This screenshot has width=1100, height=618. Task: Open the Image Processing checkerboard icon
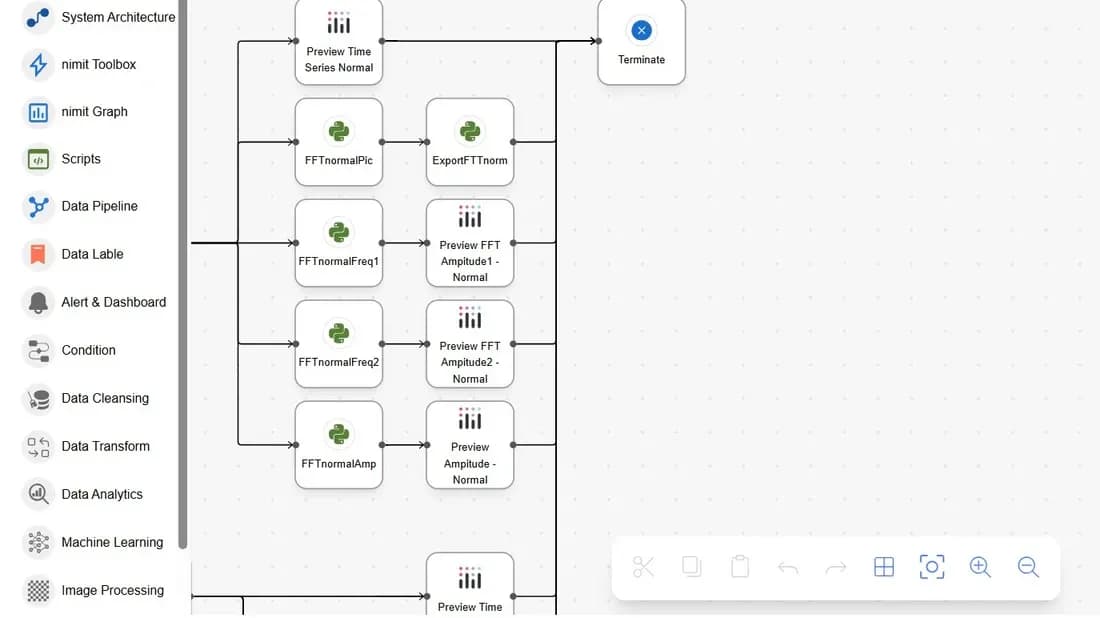(x=38, y=591)
